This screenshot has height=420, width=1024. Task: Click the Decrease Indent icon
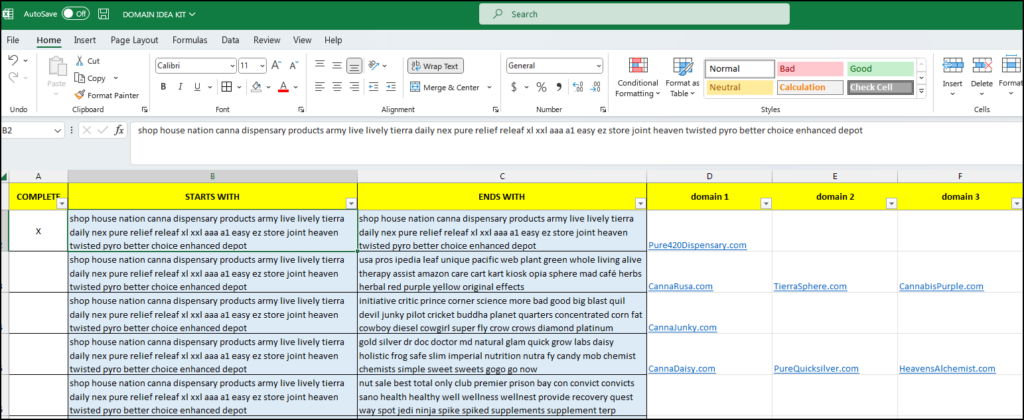[374, 87]
